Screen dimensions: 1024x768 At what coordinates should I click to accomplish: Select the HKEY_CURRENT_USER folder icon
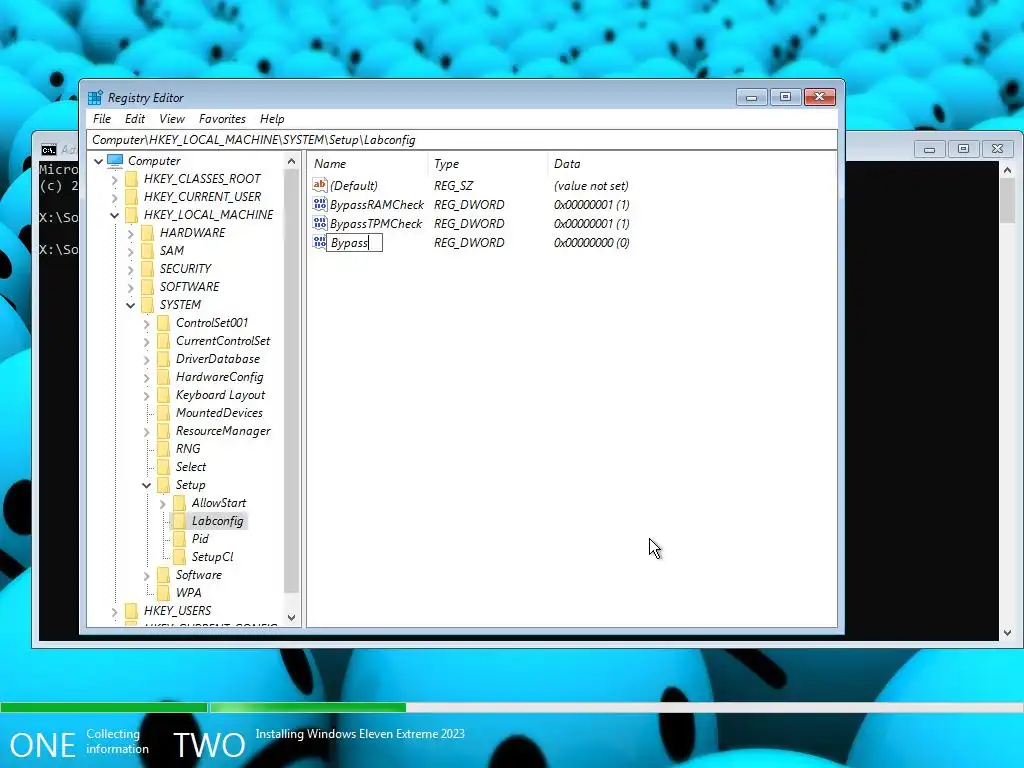(x=131, y=197)
